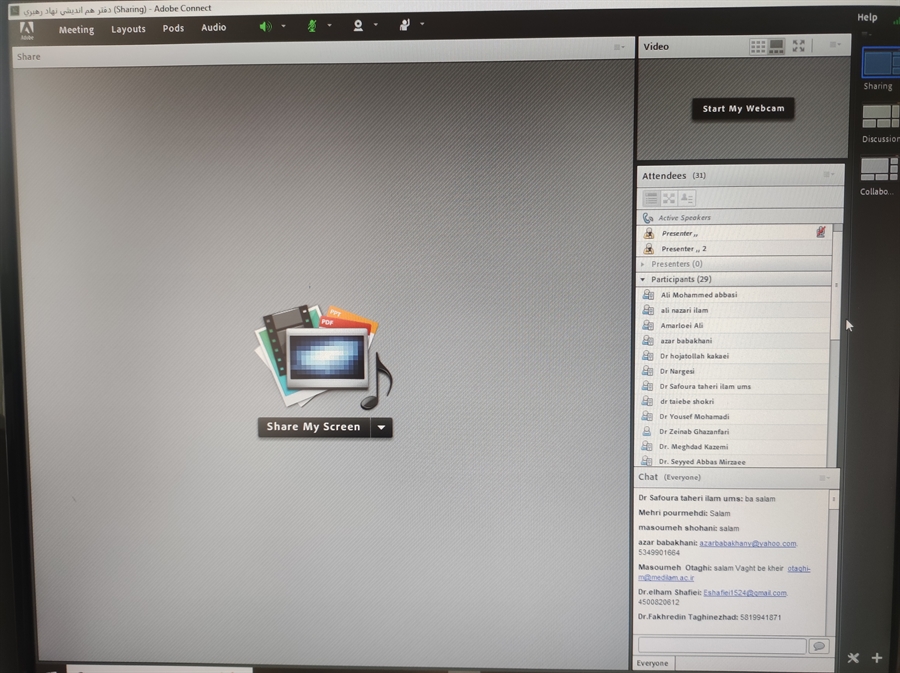Select the attendee list view icon

point(651,199)
